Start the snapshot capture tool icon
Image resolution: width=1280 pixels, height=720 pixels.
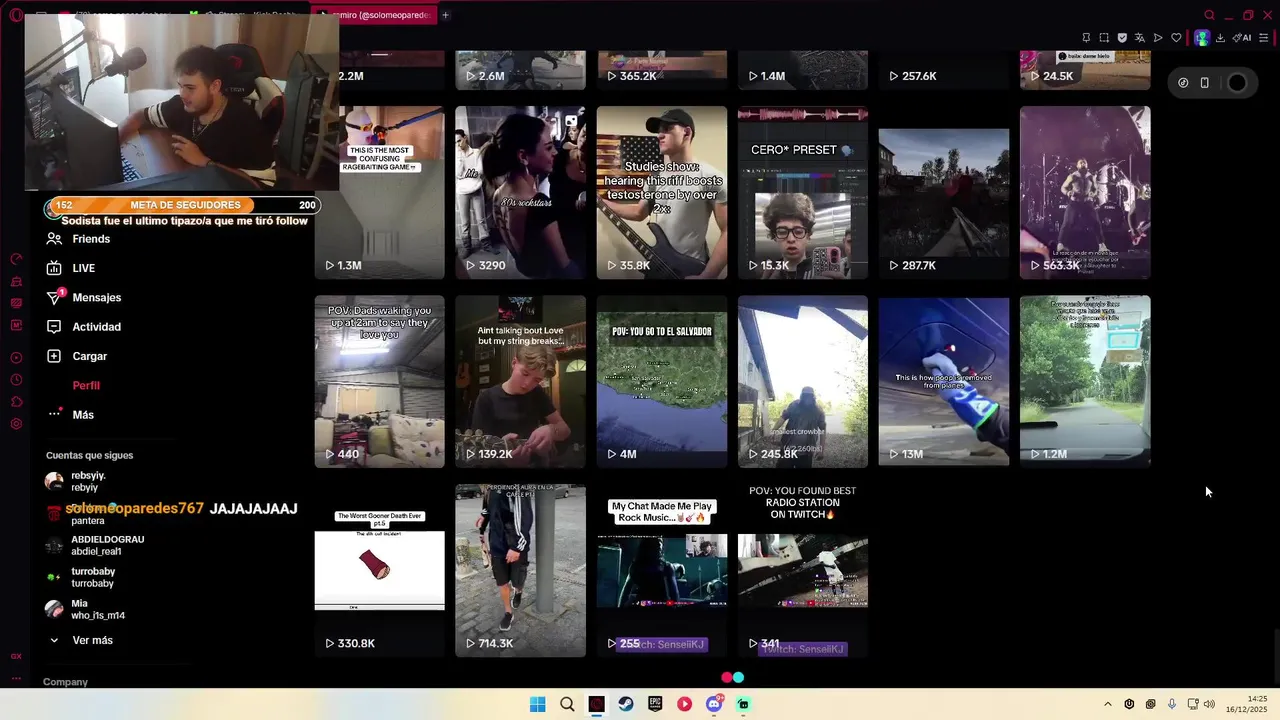1104,38
